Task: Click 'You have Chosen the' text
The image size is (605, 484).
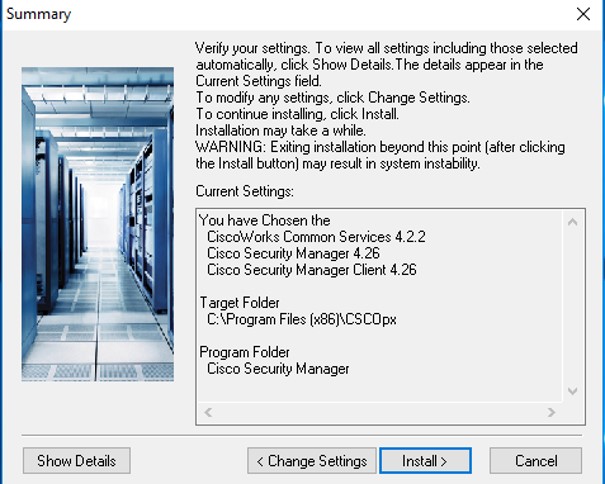Action: coord(265,220)
